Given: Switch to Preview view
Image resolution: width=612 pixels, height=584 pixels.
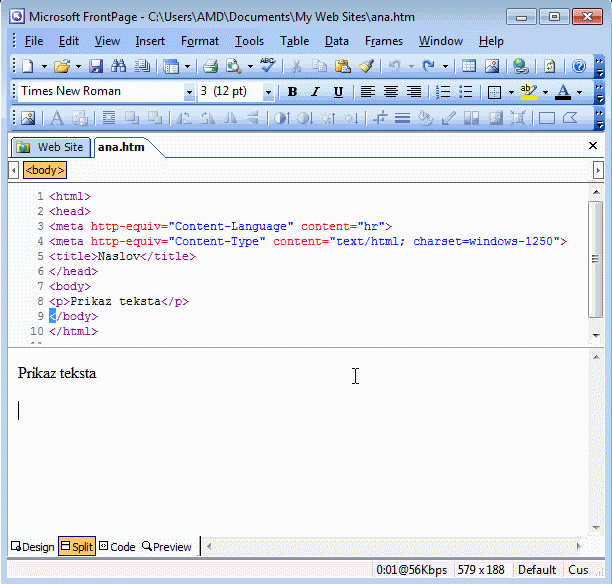Looking at the screenshot, I should point(166,547).
